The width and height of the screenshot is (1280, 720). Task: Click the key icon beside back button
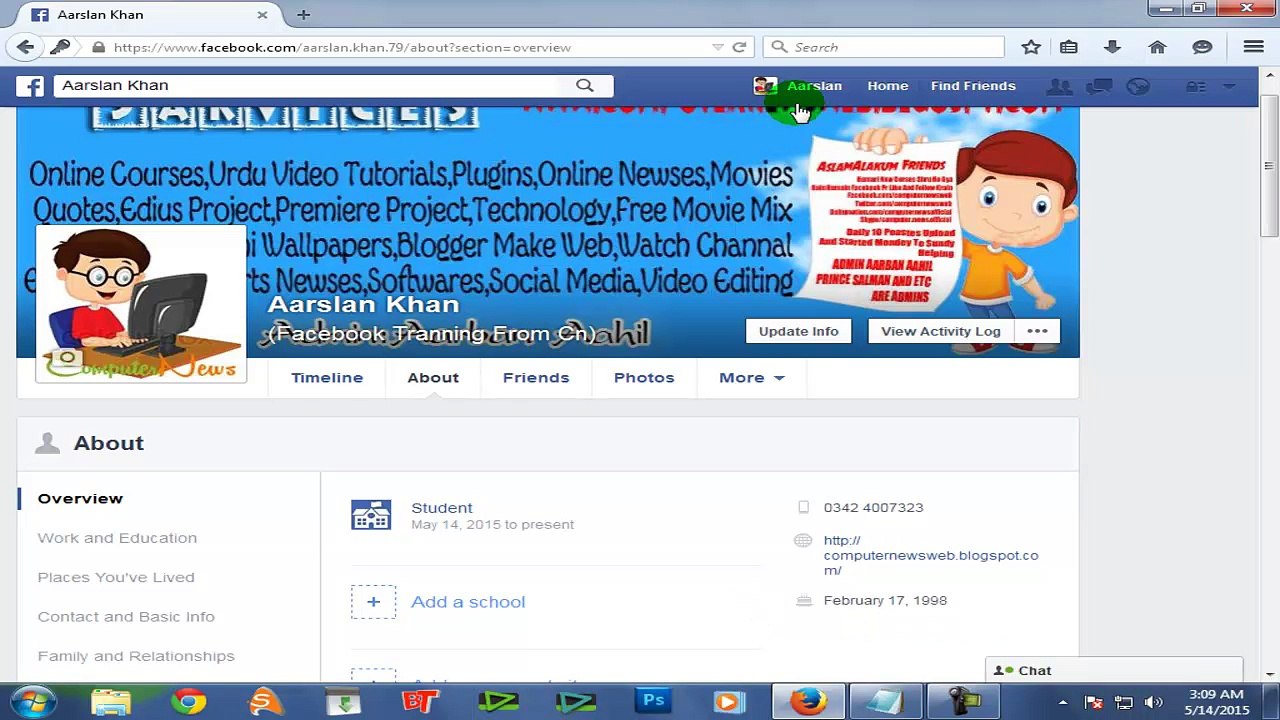tap(60, 47)
